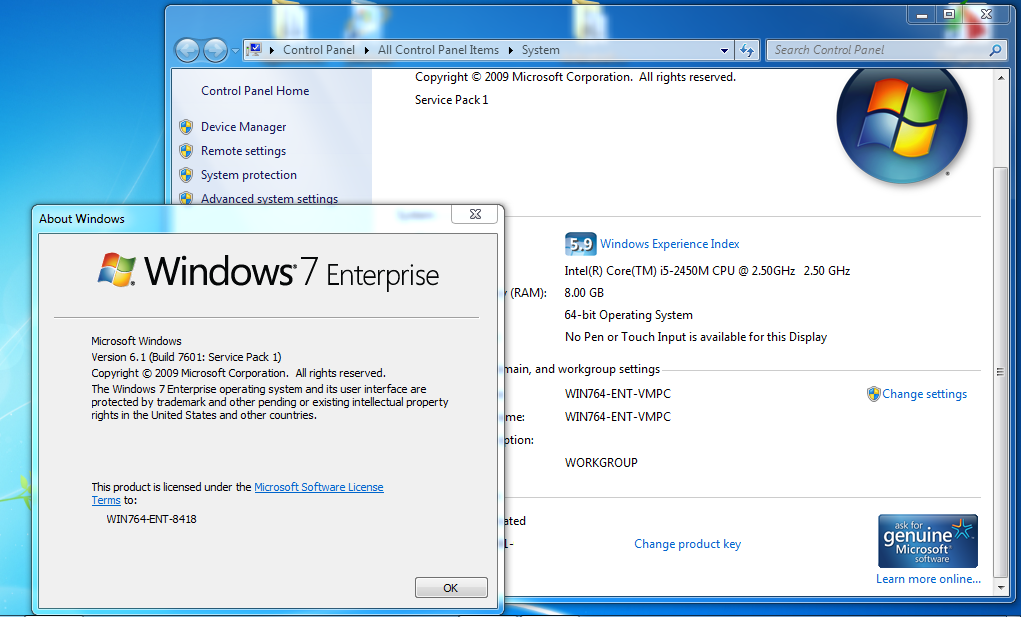Open Advanced system settings link
The image size is (1021, 617).
click(270, 199)
